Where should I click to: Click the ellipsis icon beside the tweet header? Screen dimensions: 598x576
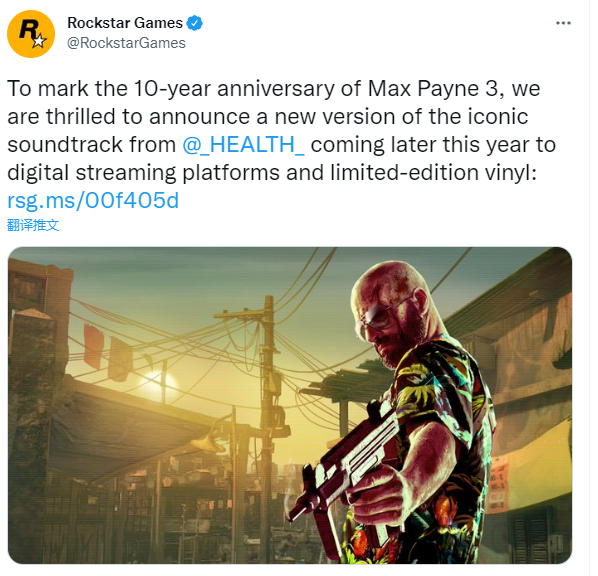tap(563, 23)
